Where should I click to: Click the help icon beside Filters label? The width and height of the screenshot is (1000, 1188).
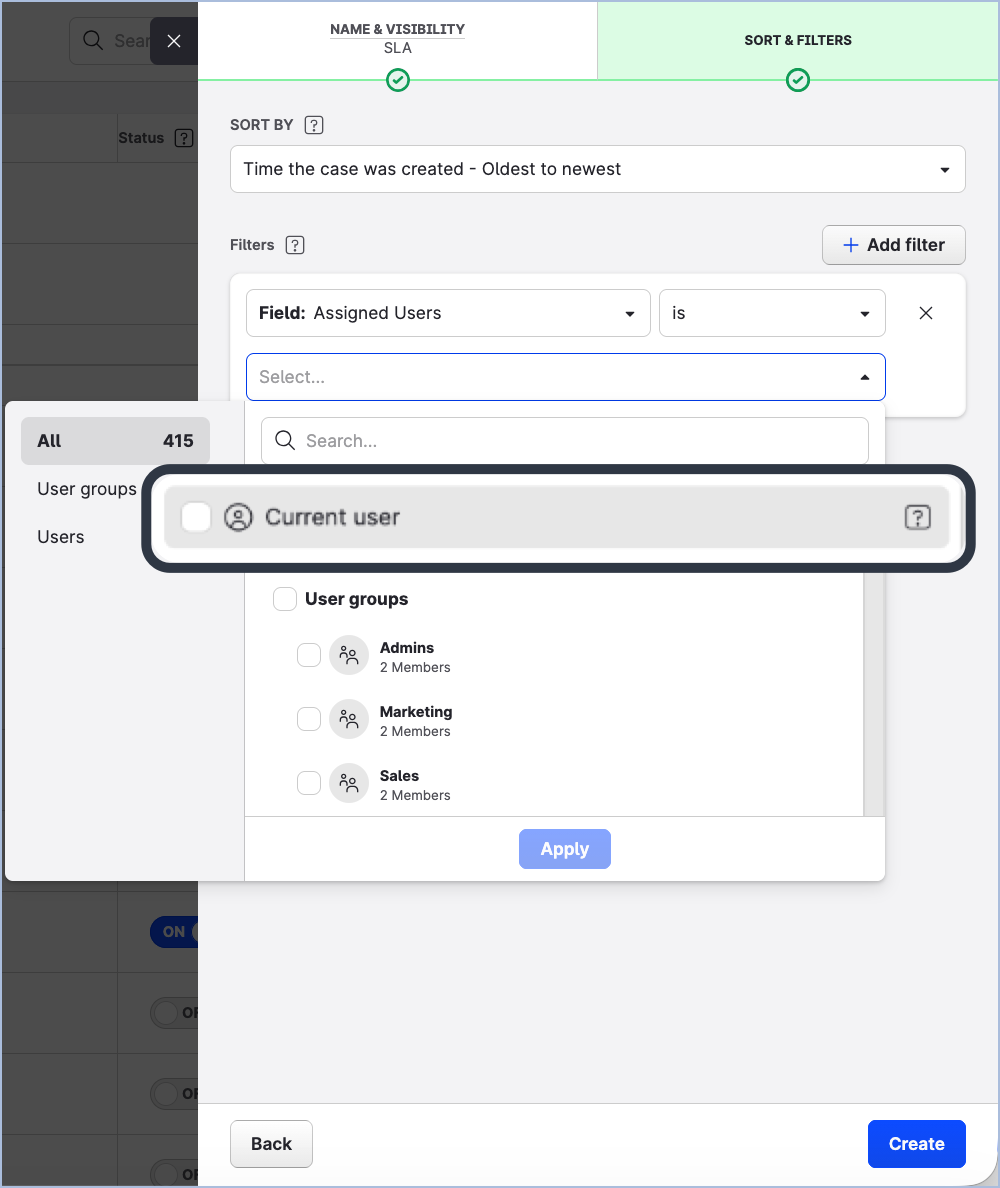(294, 245)
